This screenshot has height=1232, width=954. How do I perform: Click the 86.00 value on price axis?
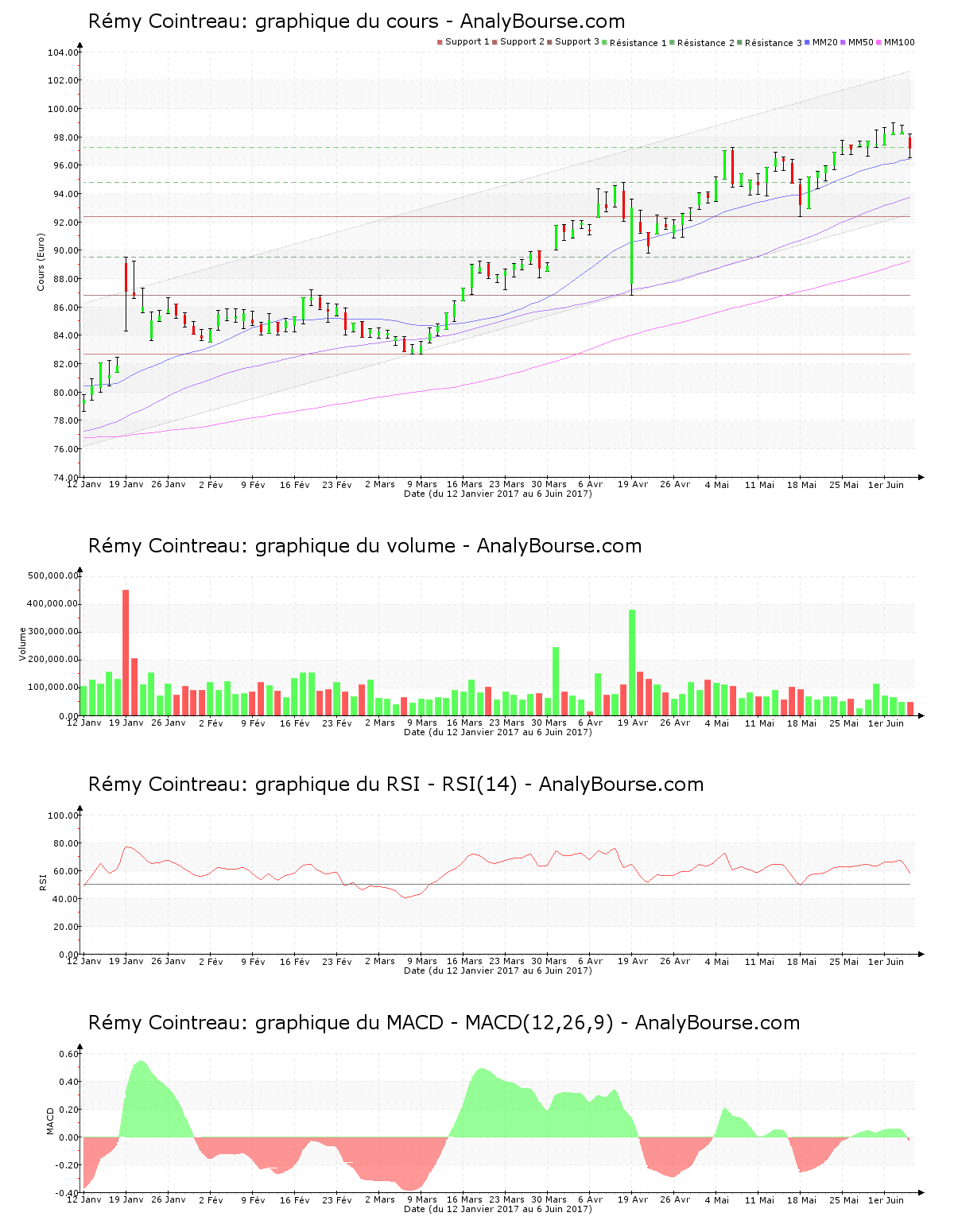[65, 308]
